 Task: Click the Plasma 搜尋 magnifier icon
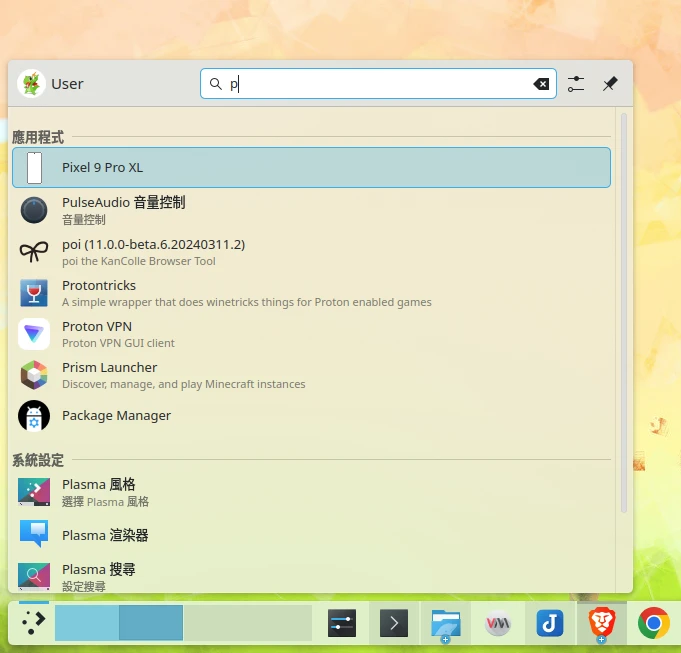point(34,577)
